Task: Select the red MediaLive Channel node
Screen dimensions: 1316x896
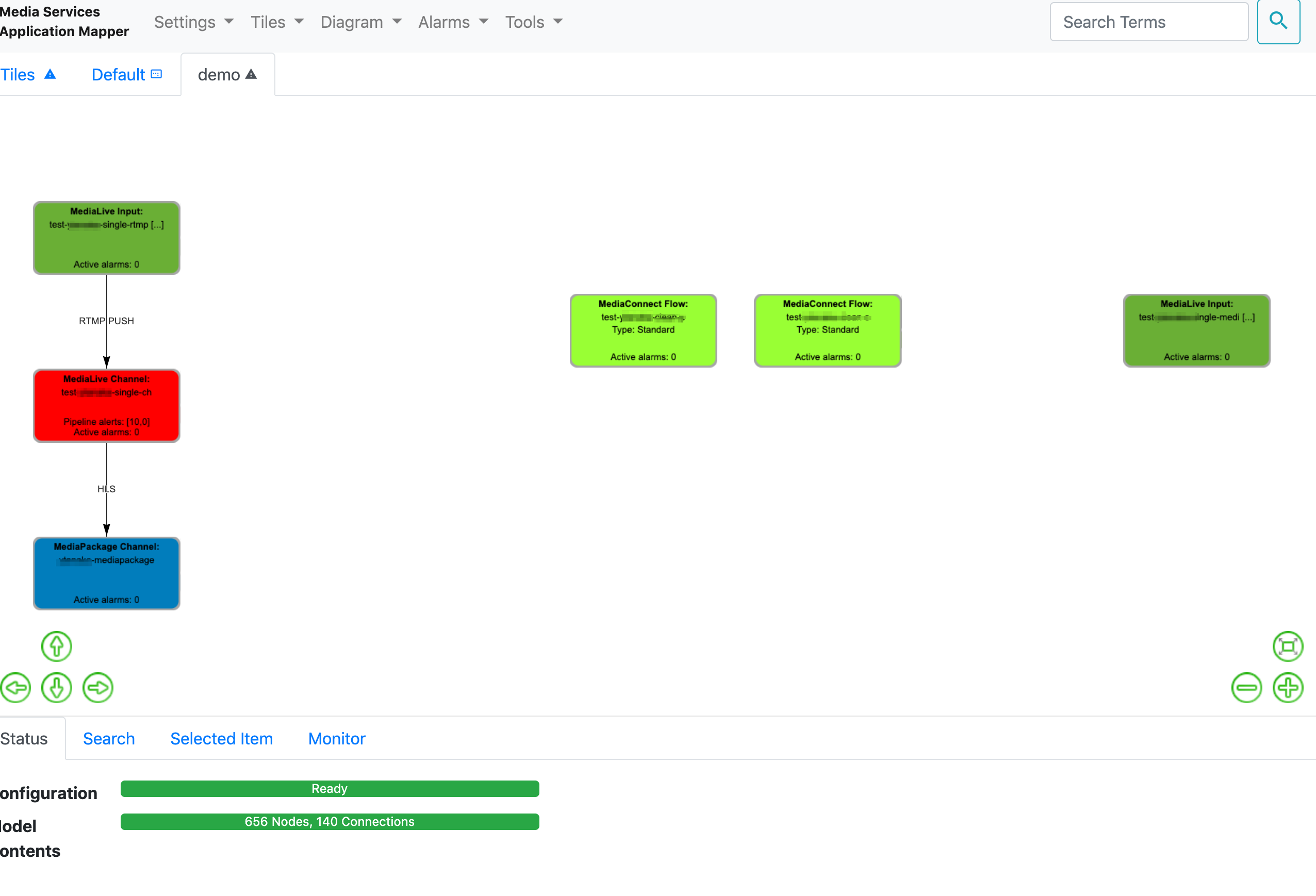Action: pyautogui.click(x=106, y=405)
